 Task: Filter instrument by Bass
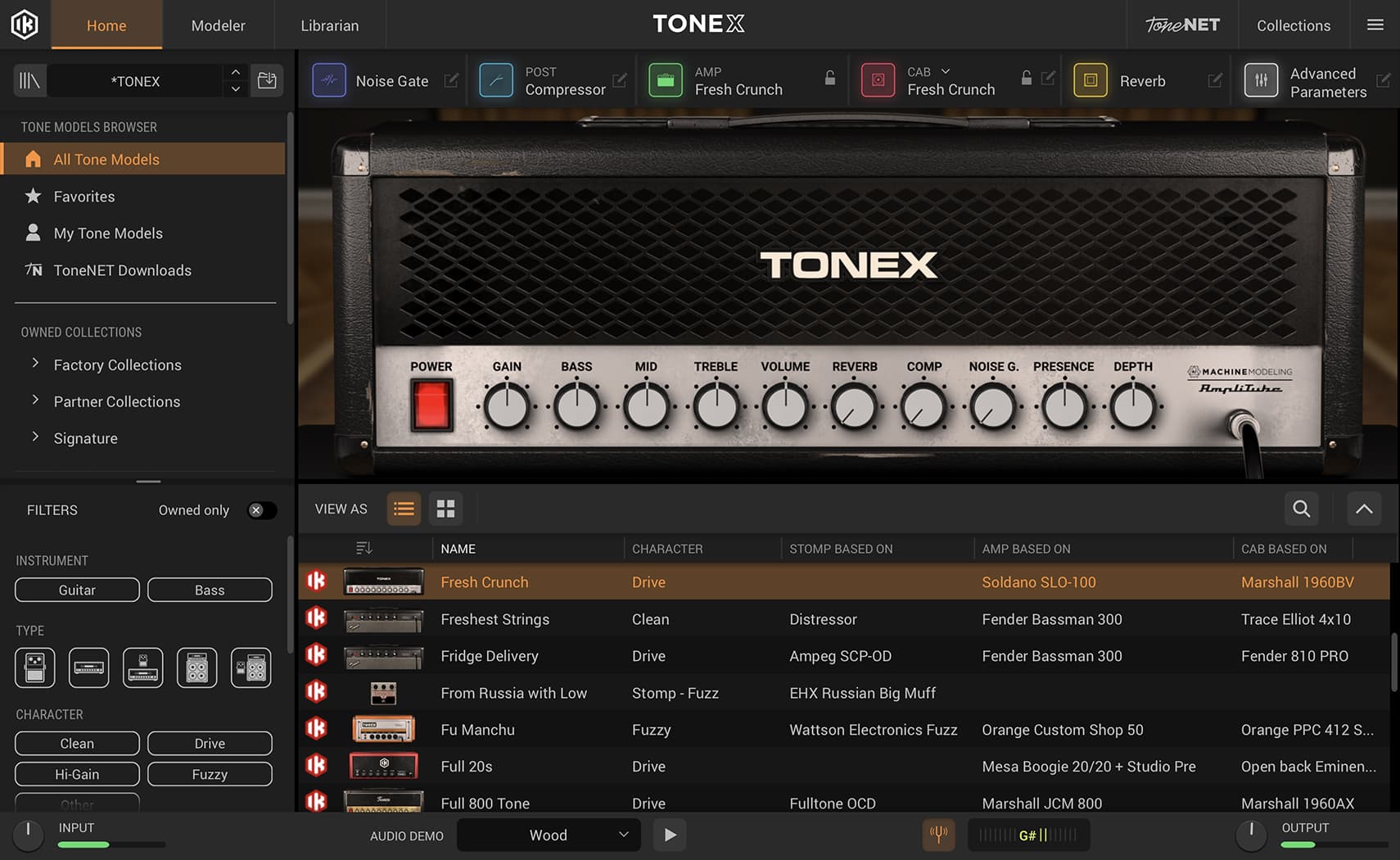coord(210,590)
